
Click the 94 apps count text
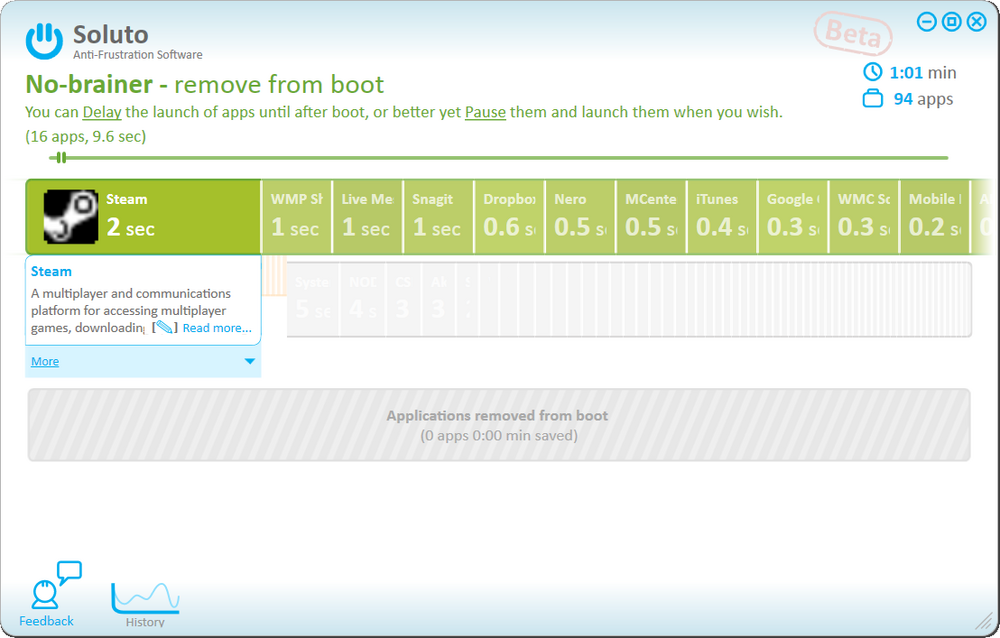[x=923, y=99]
